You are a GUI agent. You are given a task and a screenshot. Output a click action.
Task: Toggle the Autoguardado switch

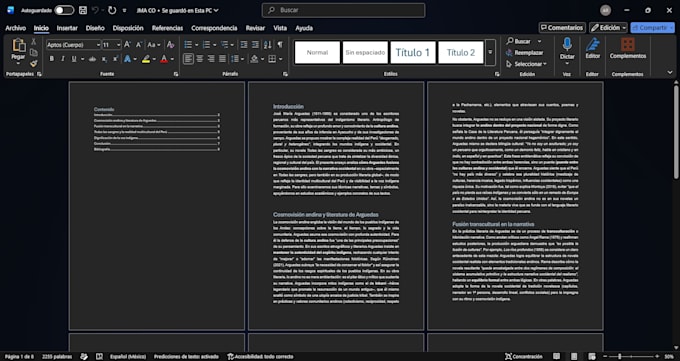tap(64, 10)
